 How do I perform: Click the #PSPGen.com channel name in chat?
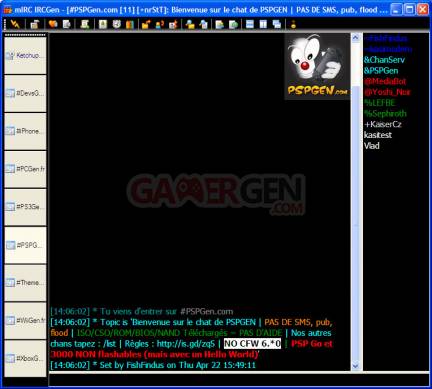[206, 312]
